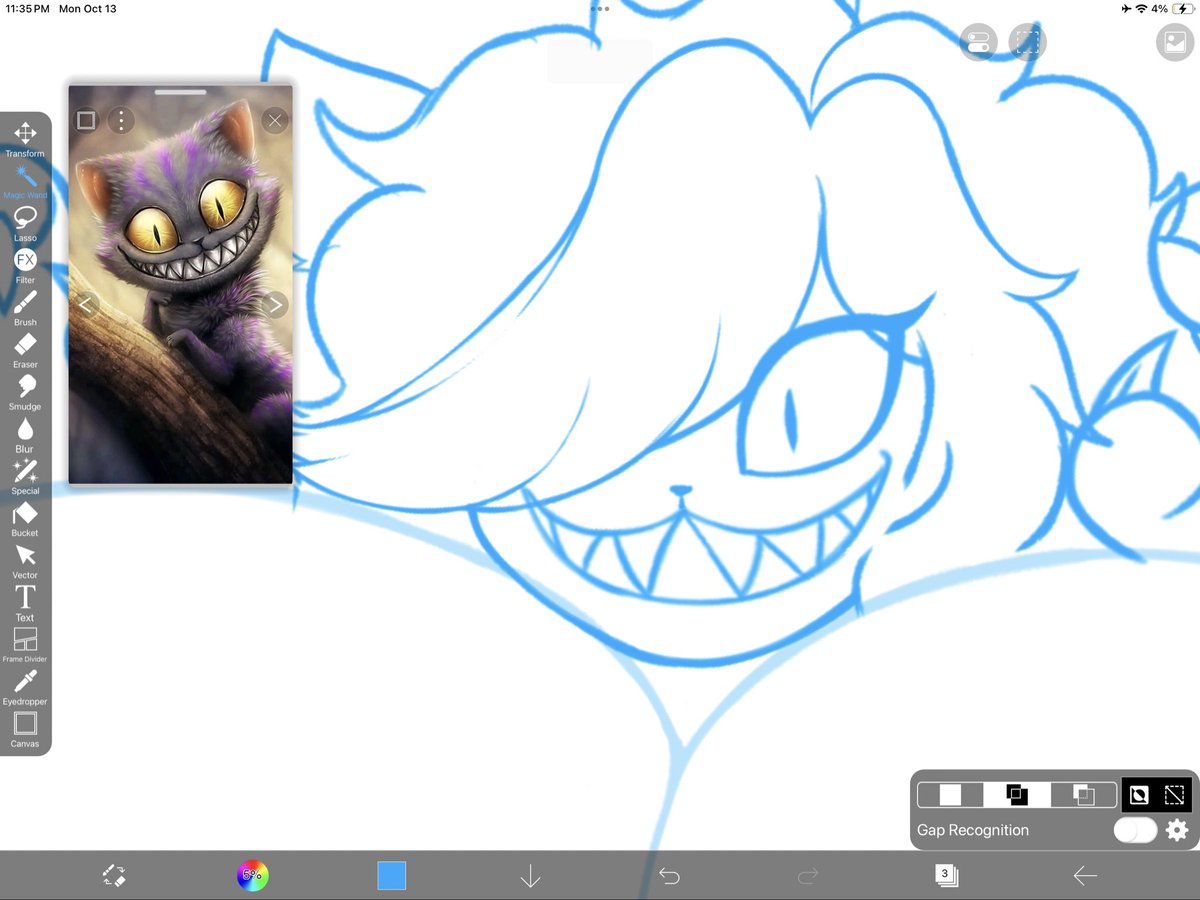Select the Brush tool
The height and width of the screenshot is (900, 1200).
click(25, 308)
